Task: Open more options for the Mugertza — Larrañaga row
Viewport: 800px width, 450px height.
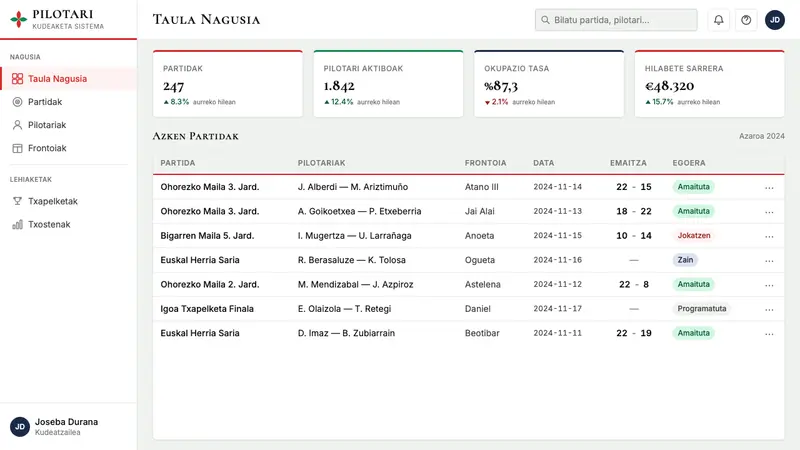Action: (769, 236)
